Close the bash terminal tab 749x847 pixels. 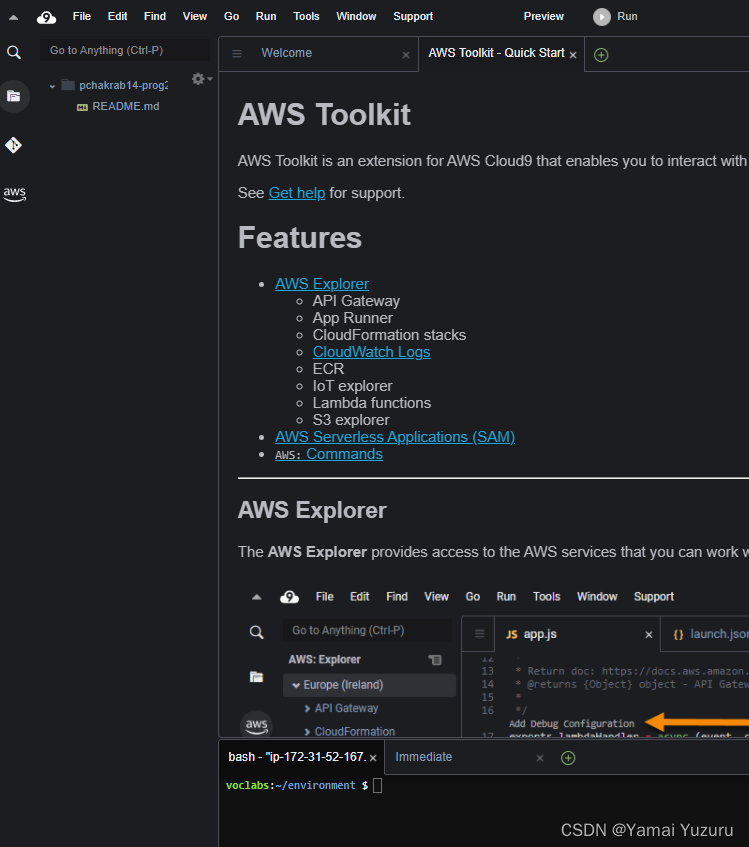[x=373, y=758]
